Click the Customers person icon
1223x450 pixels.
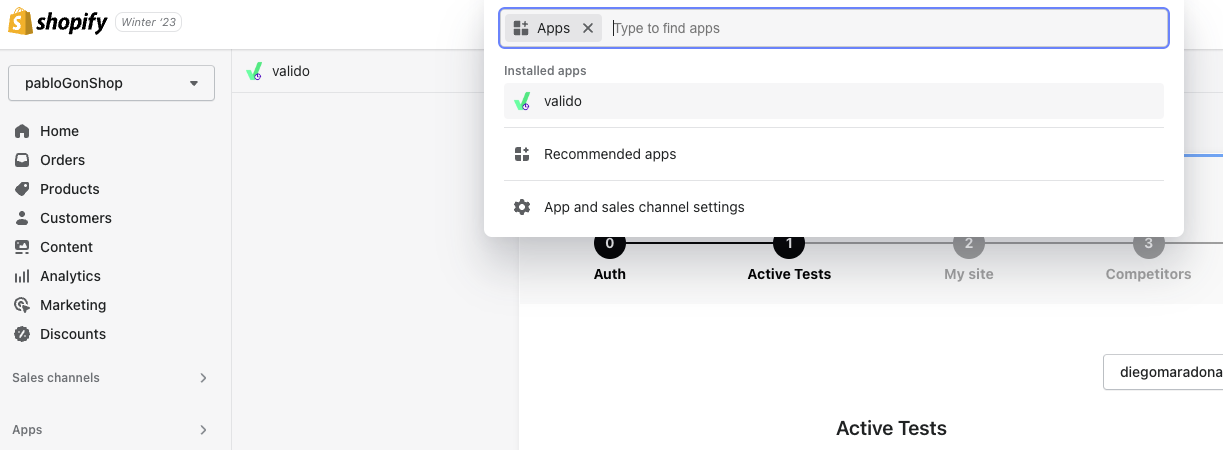coord(22,218)
